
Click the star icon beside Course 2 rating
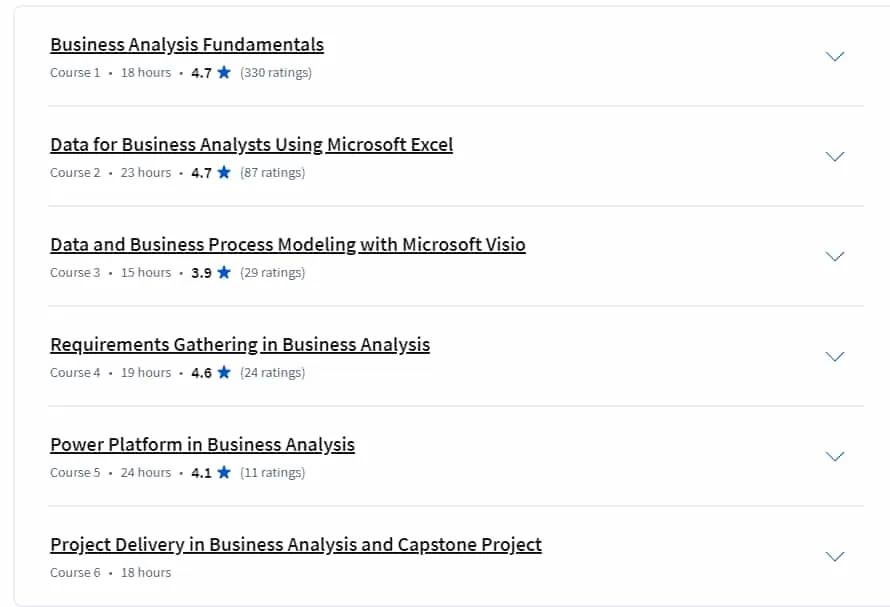click(x=224, y=172)
